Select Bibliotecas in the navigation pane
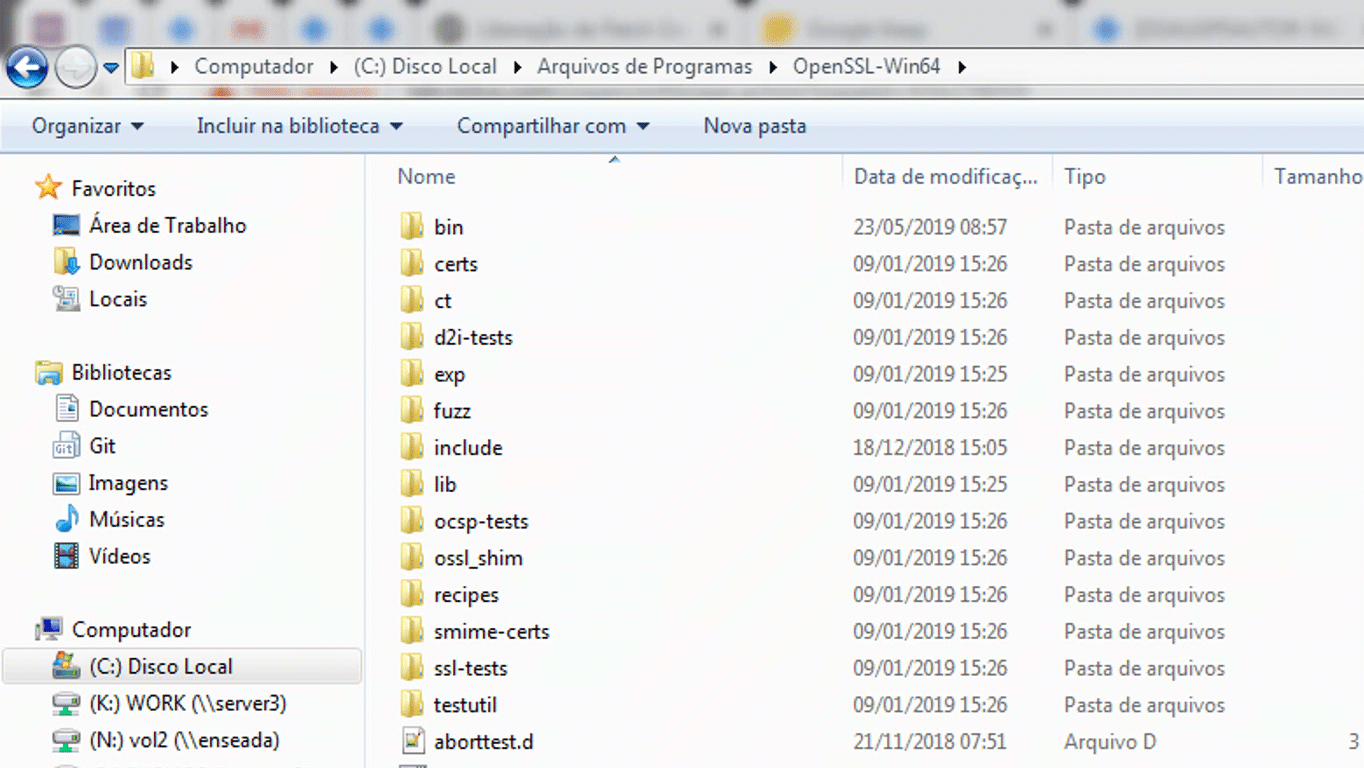Screen dimensions: 1364x768 (x=122, y=372)
